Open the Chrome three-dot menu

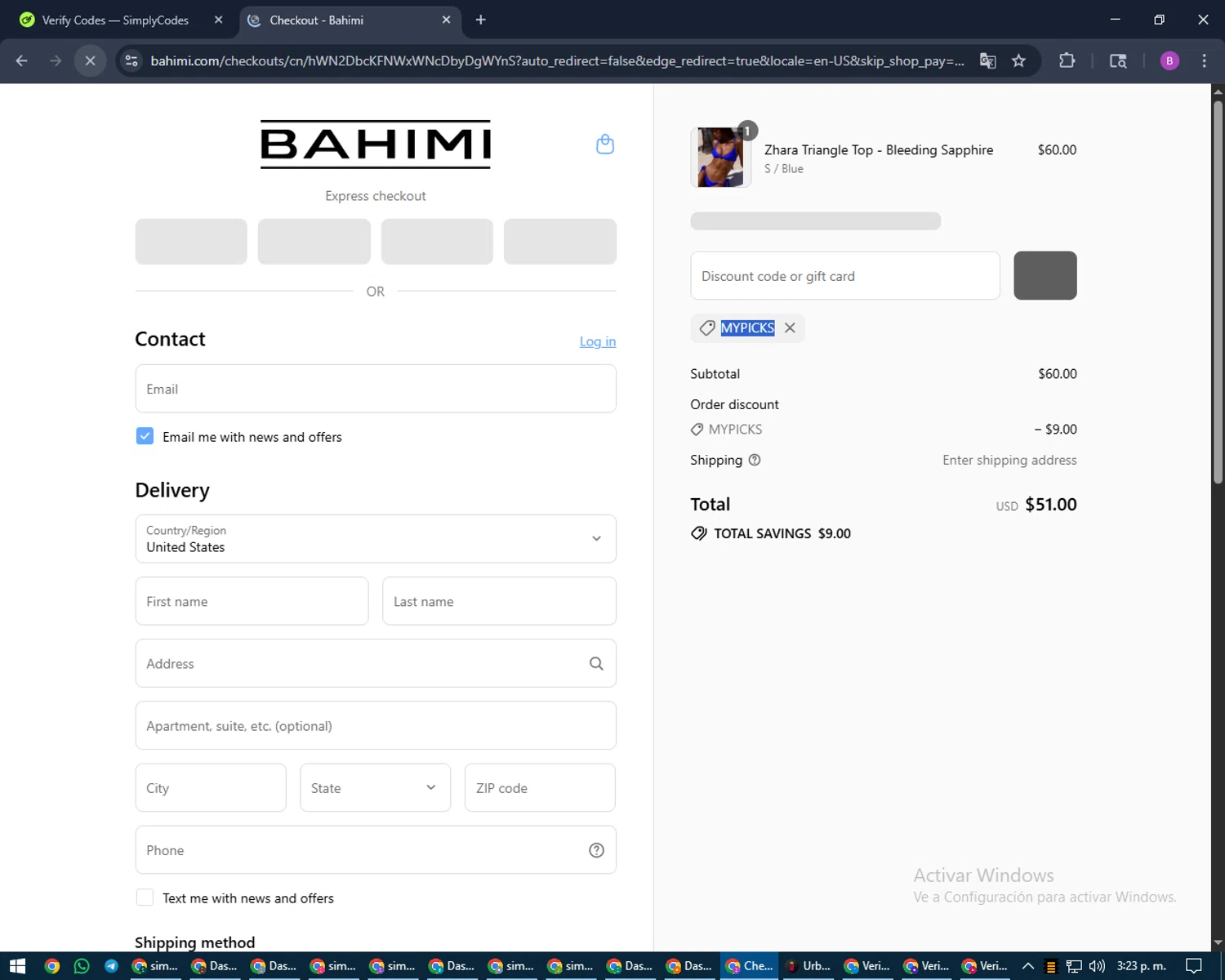[1204, 60]
